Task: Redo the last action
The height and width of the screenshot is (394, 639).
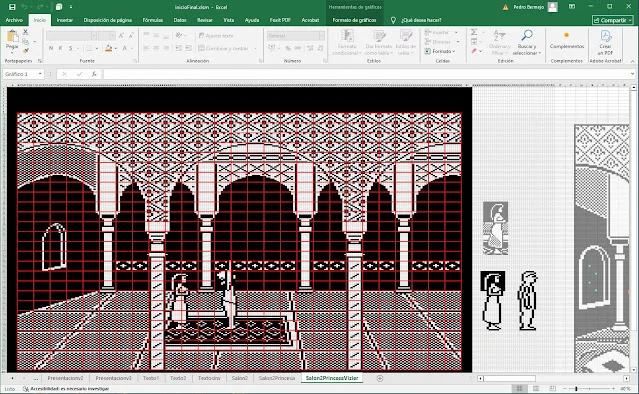Action: 40,7
